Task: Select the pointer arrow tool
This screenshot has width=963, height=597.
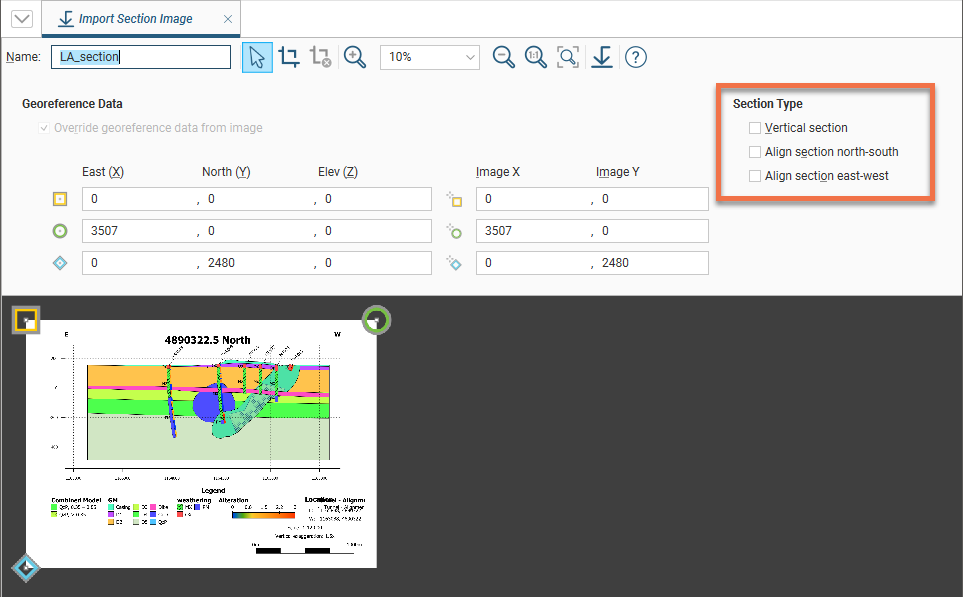Action: [x=257, y=57]
